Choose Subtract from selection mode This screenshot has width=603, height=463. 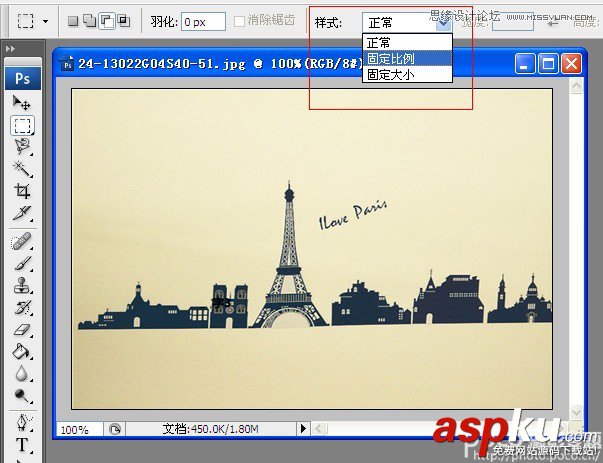click(107, 21)
